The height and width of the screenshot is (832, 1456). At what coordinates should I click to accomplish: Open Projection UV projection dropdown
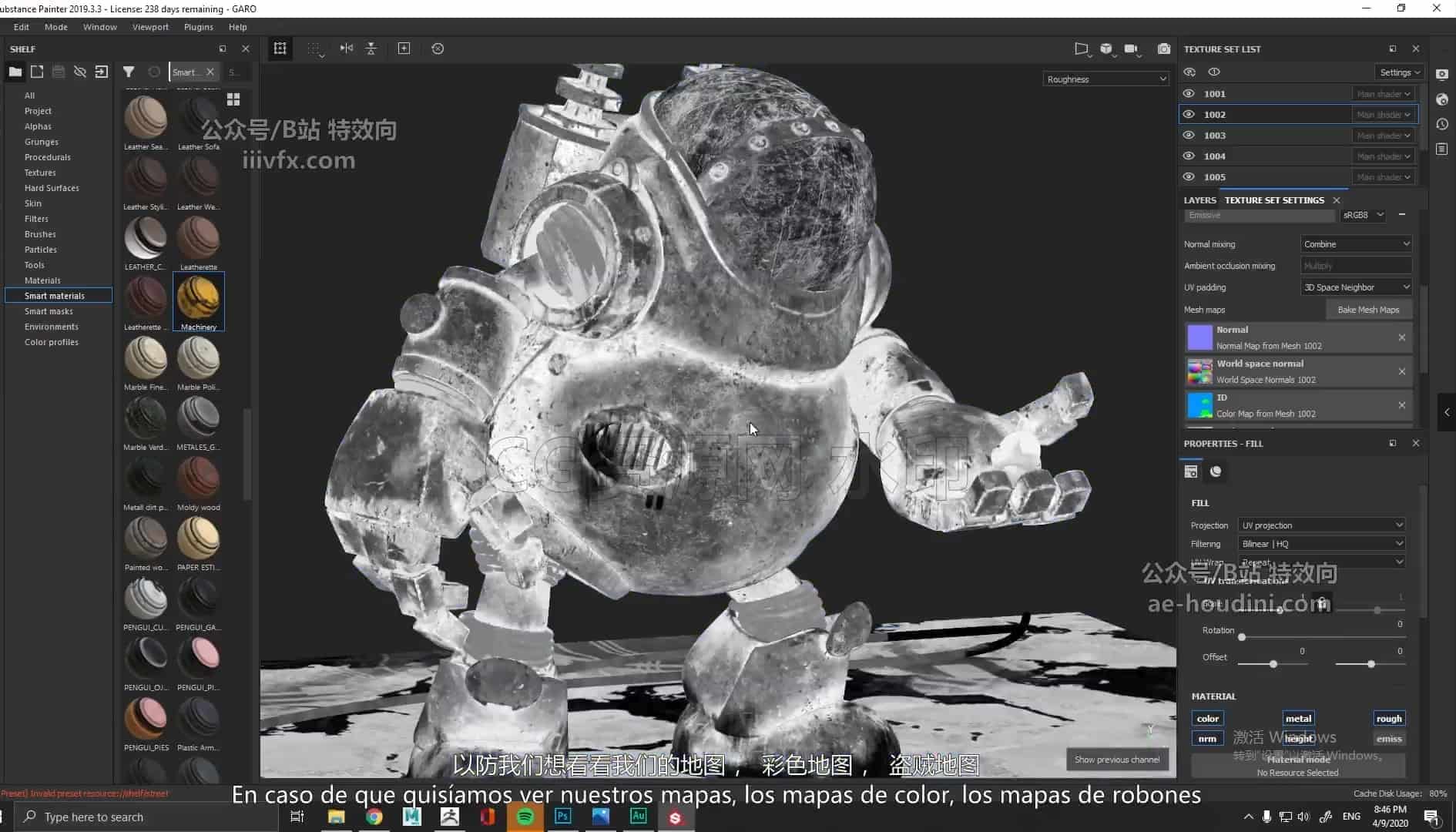click(x=1321, y=525)
